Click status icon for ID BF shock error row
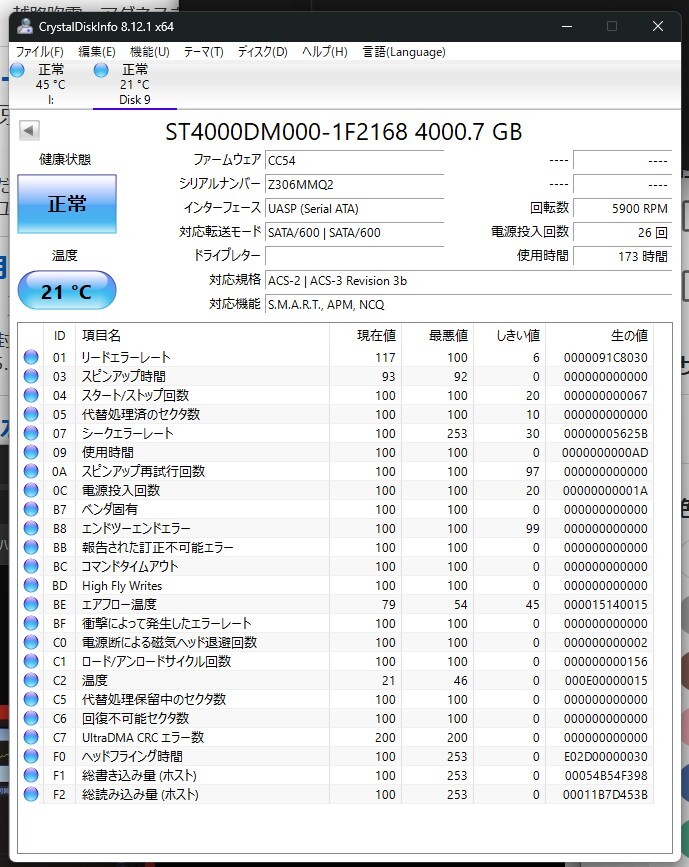The height and width of the screenshot is (867, 689). 31,623
